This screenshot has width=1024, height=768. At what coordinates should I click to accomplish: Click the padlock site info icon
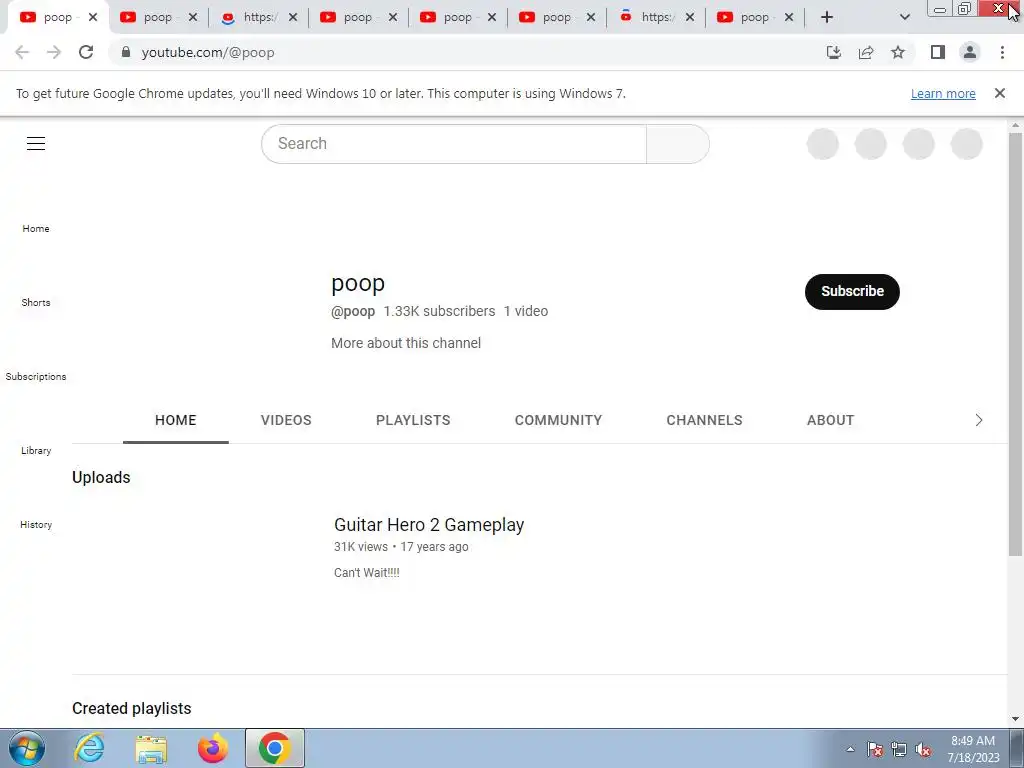click(x=126, y=52)
